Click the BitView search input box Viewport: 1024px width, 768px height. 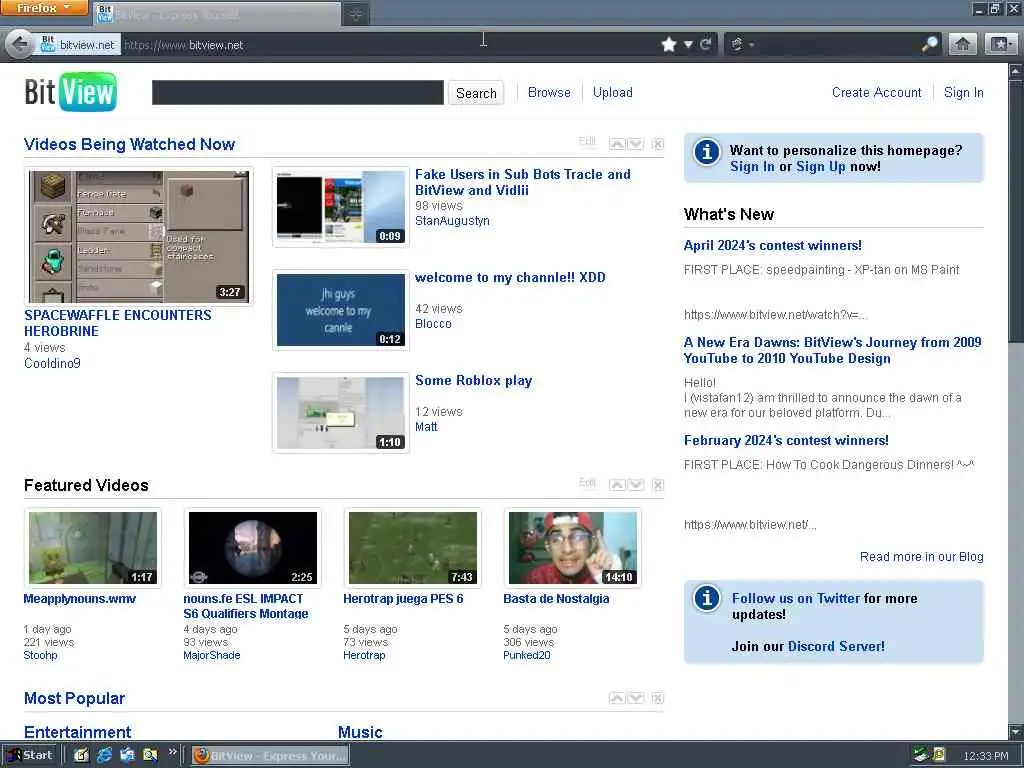[x=298, y=92]
